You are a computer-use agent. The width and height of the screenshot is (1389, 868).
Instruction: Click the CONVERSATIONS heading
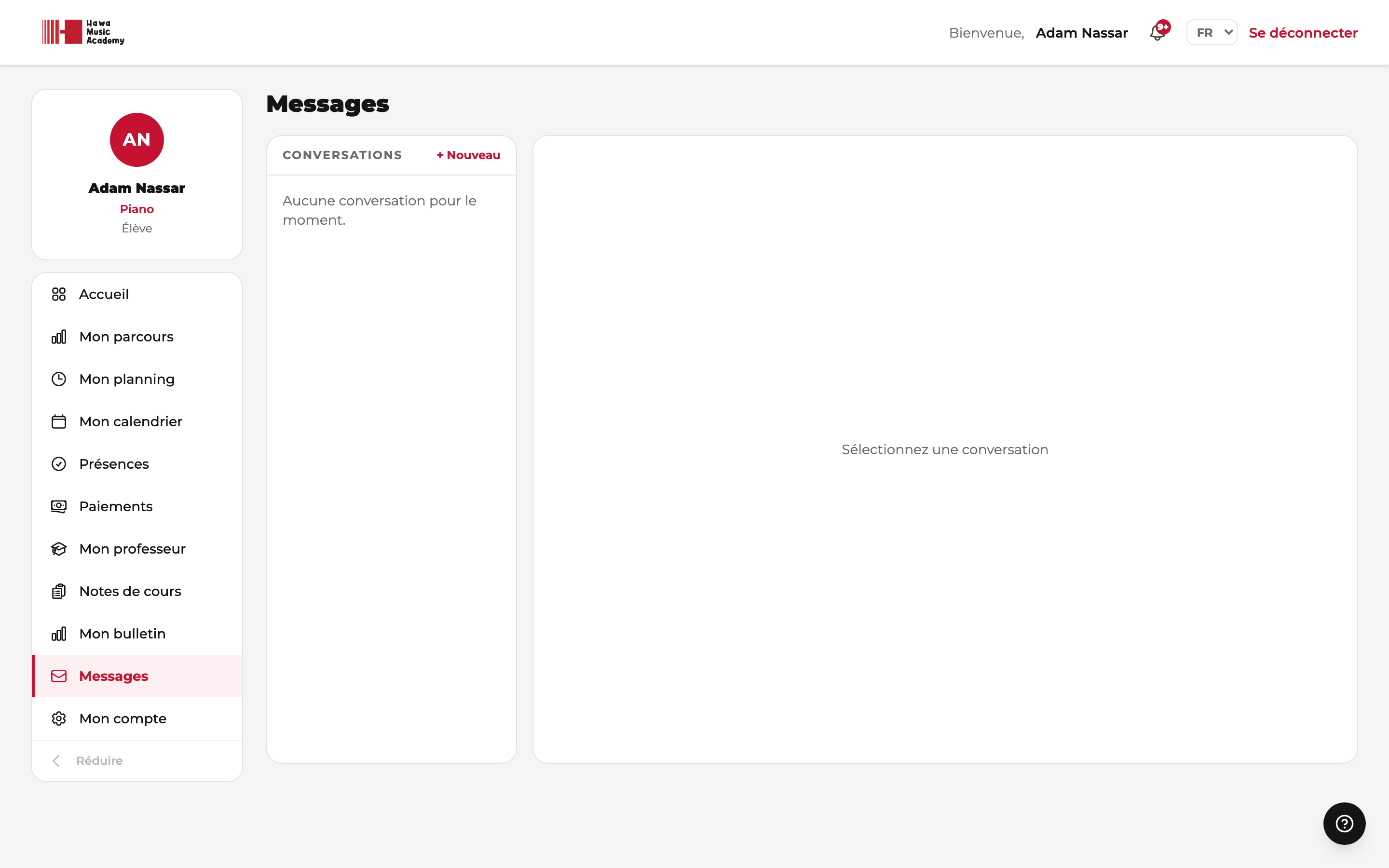342,155
